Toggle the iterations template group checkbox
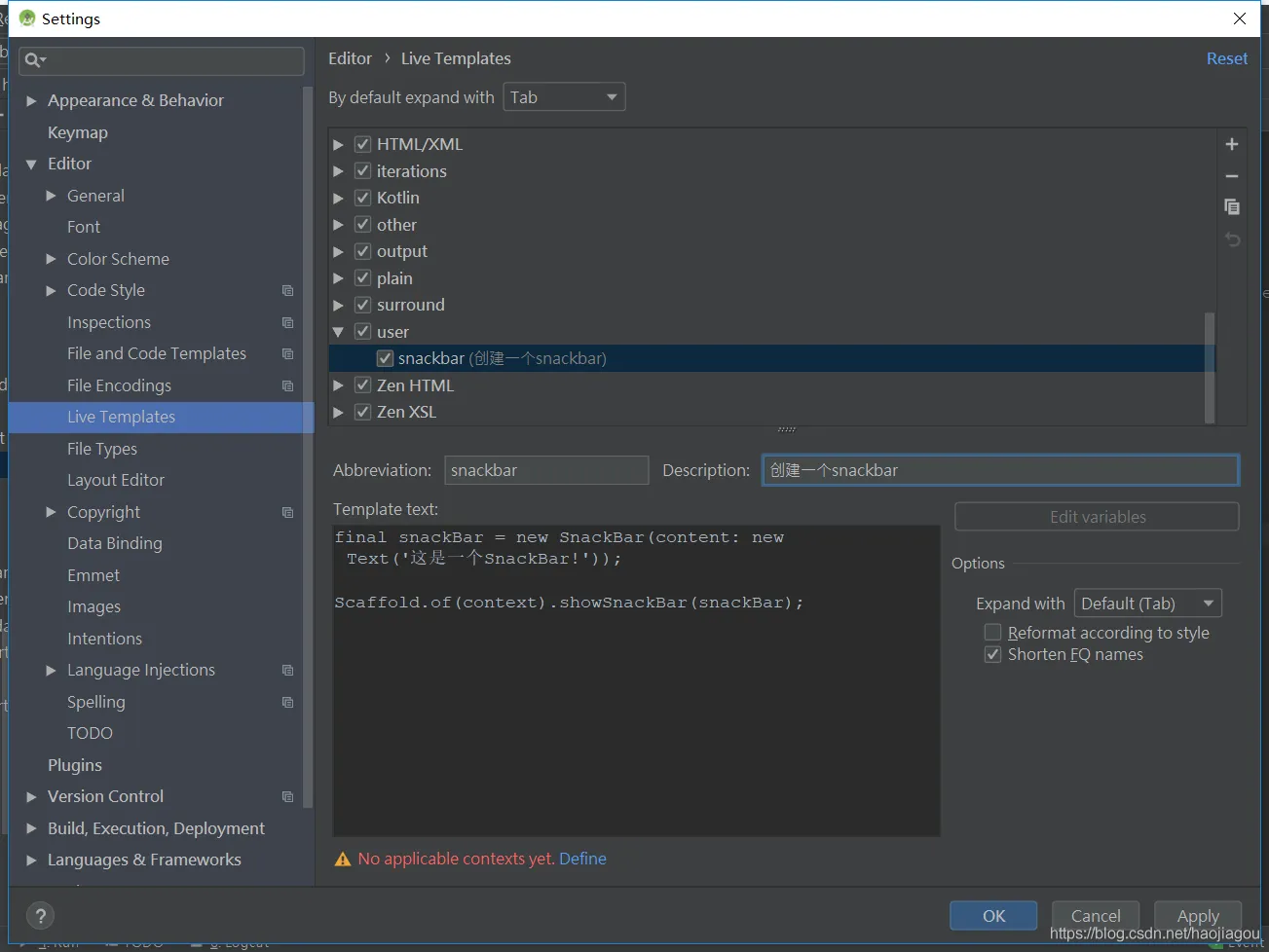Screen dimensions: 1269x952 pos(362,171)
